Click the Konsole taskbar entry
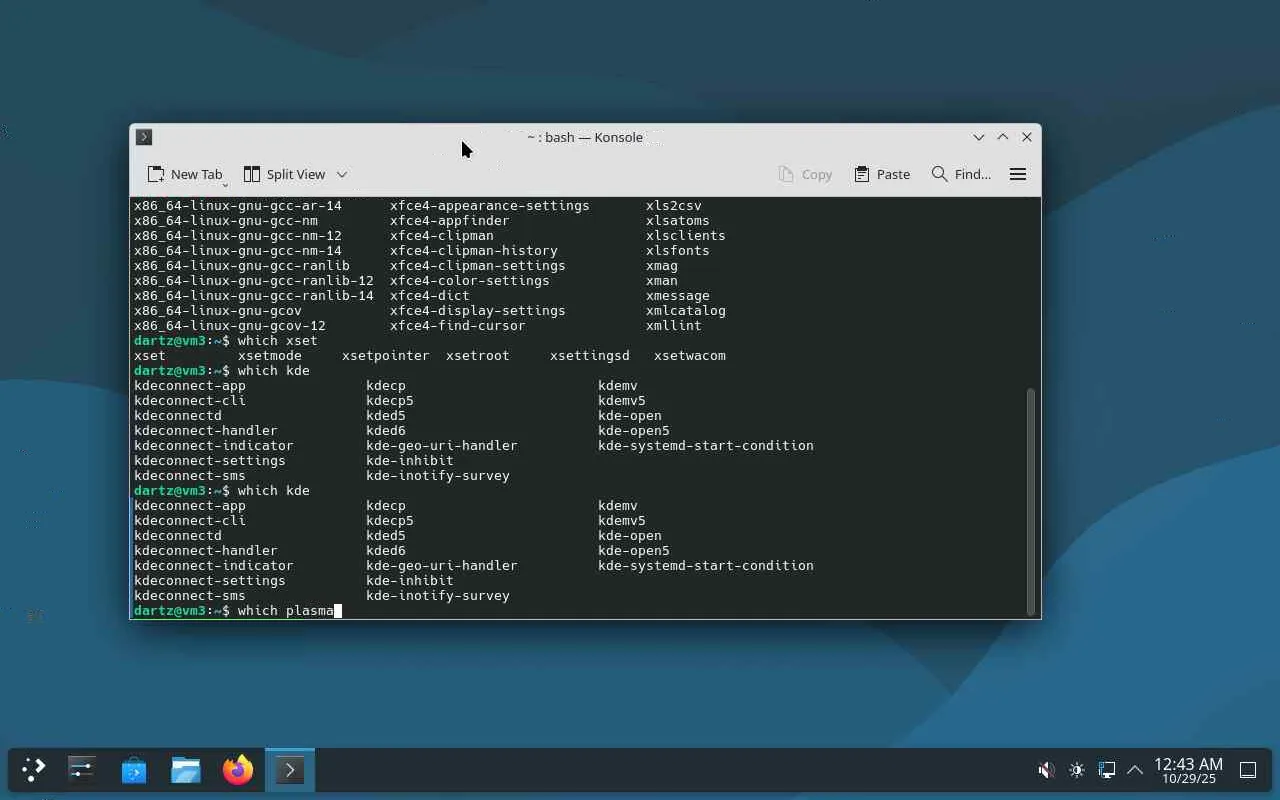The height and width of the screenshot is (800, 1280). pos(290,769)
